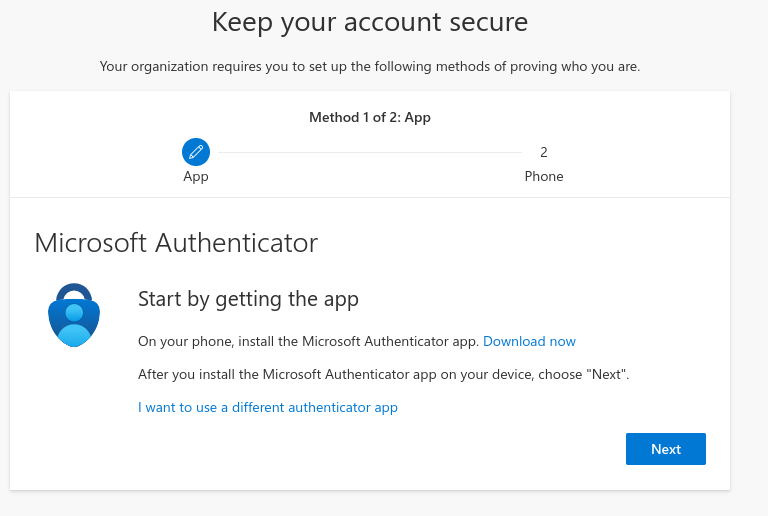Screen dimensions: 768x516
Task: Click the quoted word "Next" in the instructions
Action: (x=604, y=374)
